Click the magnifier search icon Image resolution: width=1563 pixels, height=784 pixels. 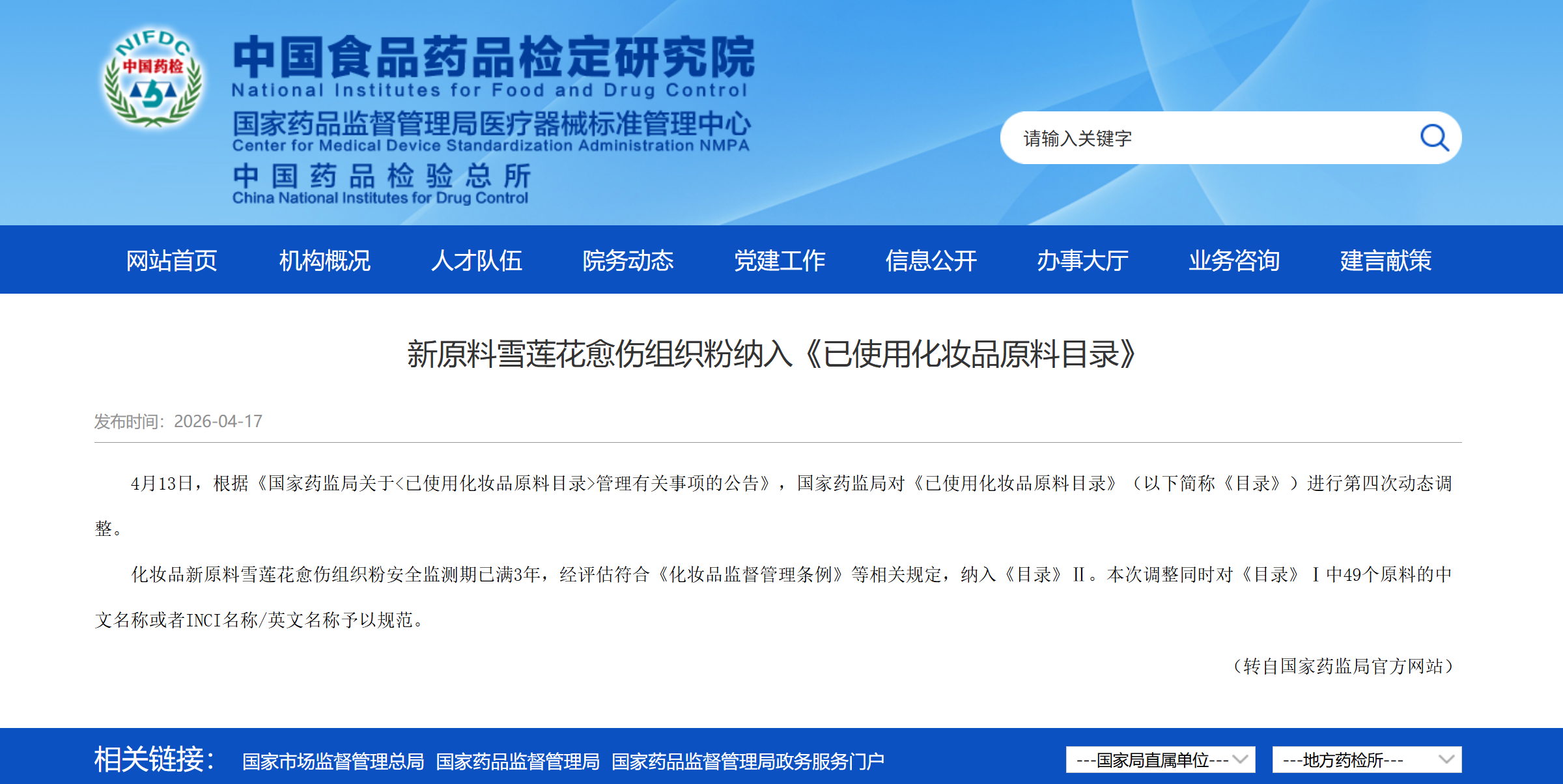[1433, 138]
